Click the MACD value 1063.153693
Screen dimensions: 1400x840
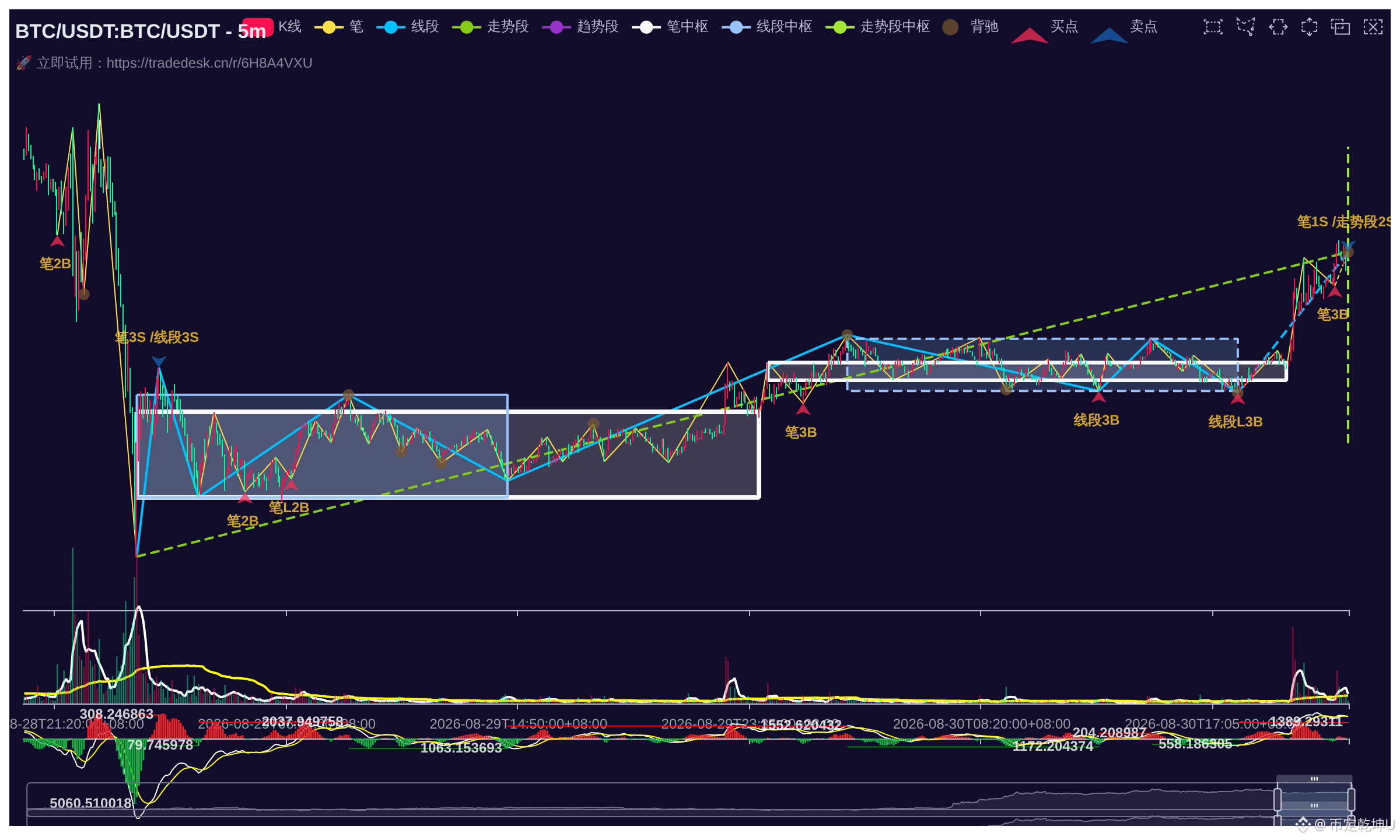click(461, 748)
